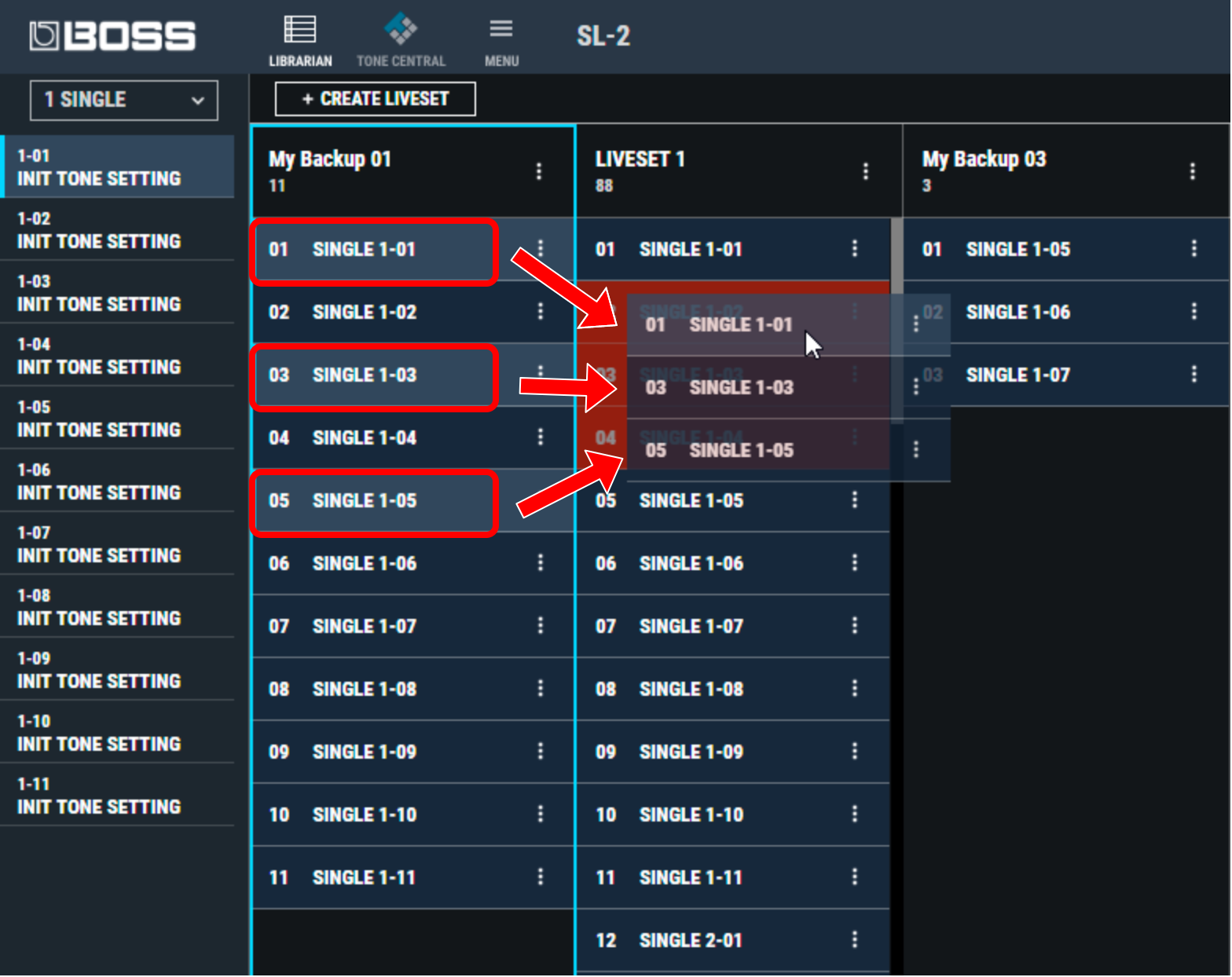Image resolution: width=1232 pixels, height=977 pixels.
Task: Select memory 1-06 INIT TONE SETTING
Action: 118,481
